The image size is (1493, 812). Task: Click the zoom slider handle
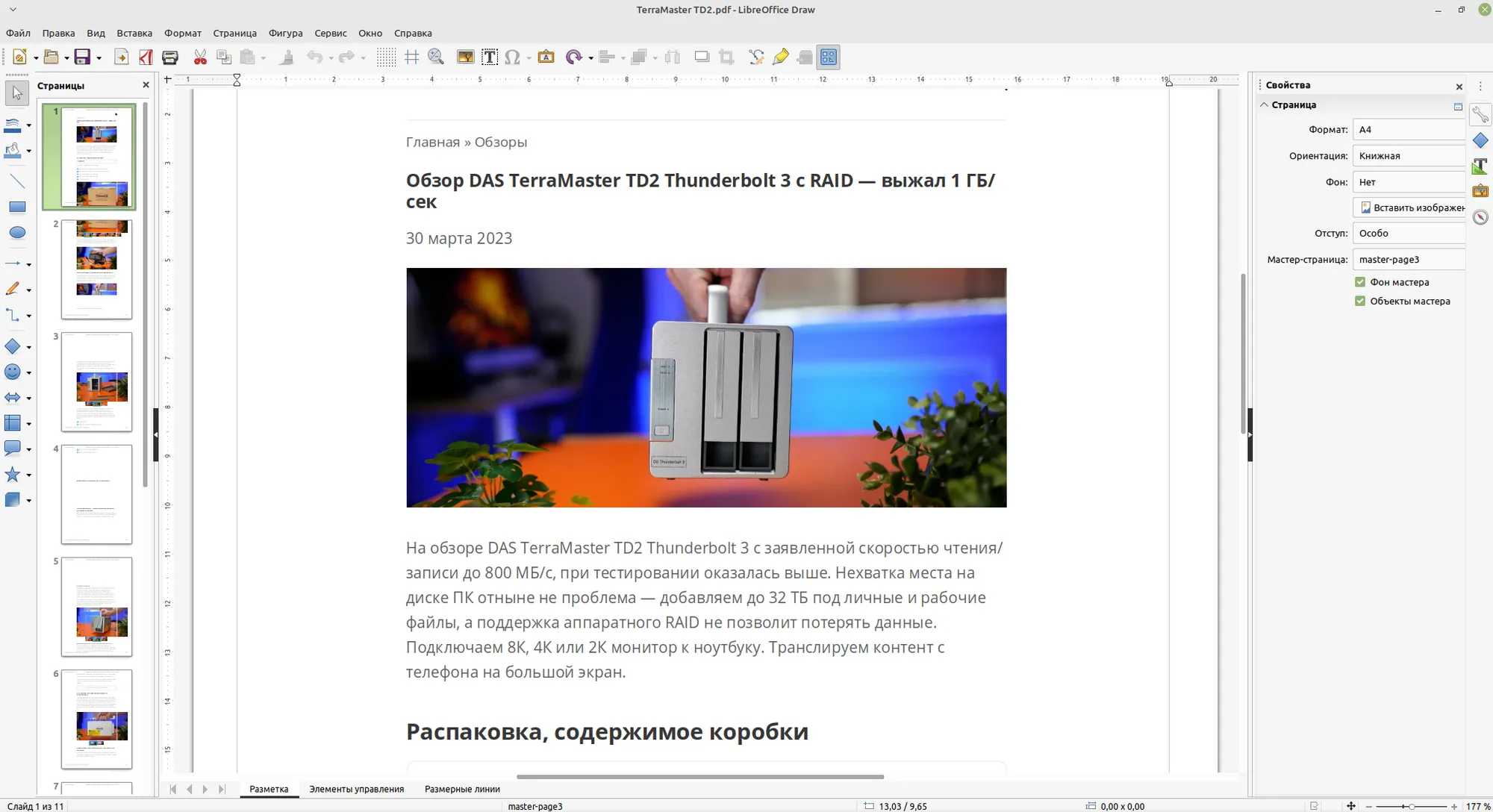(x=1412, y=807)
